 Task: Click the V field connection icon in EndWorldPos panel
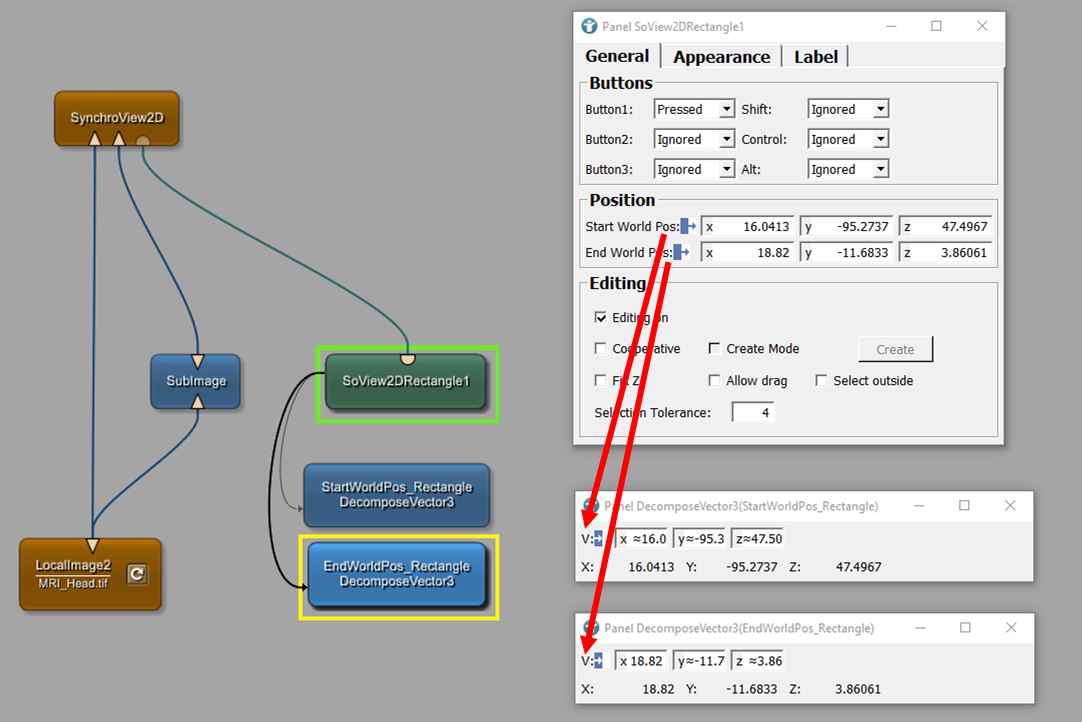[x=597, y=661]
